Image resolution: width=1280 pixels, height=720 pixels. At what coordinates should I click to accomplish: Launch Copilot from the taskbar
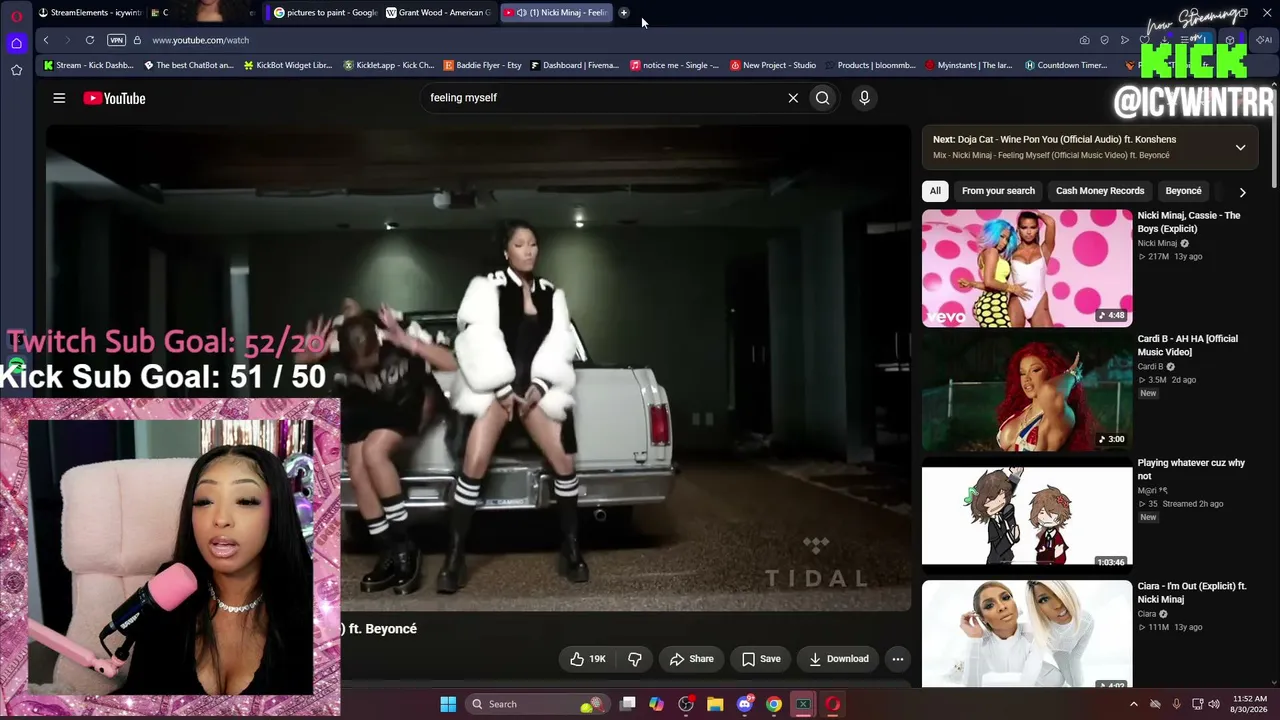[x=656, y=704]
